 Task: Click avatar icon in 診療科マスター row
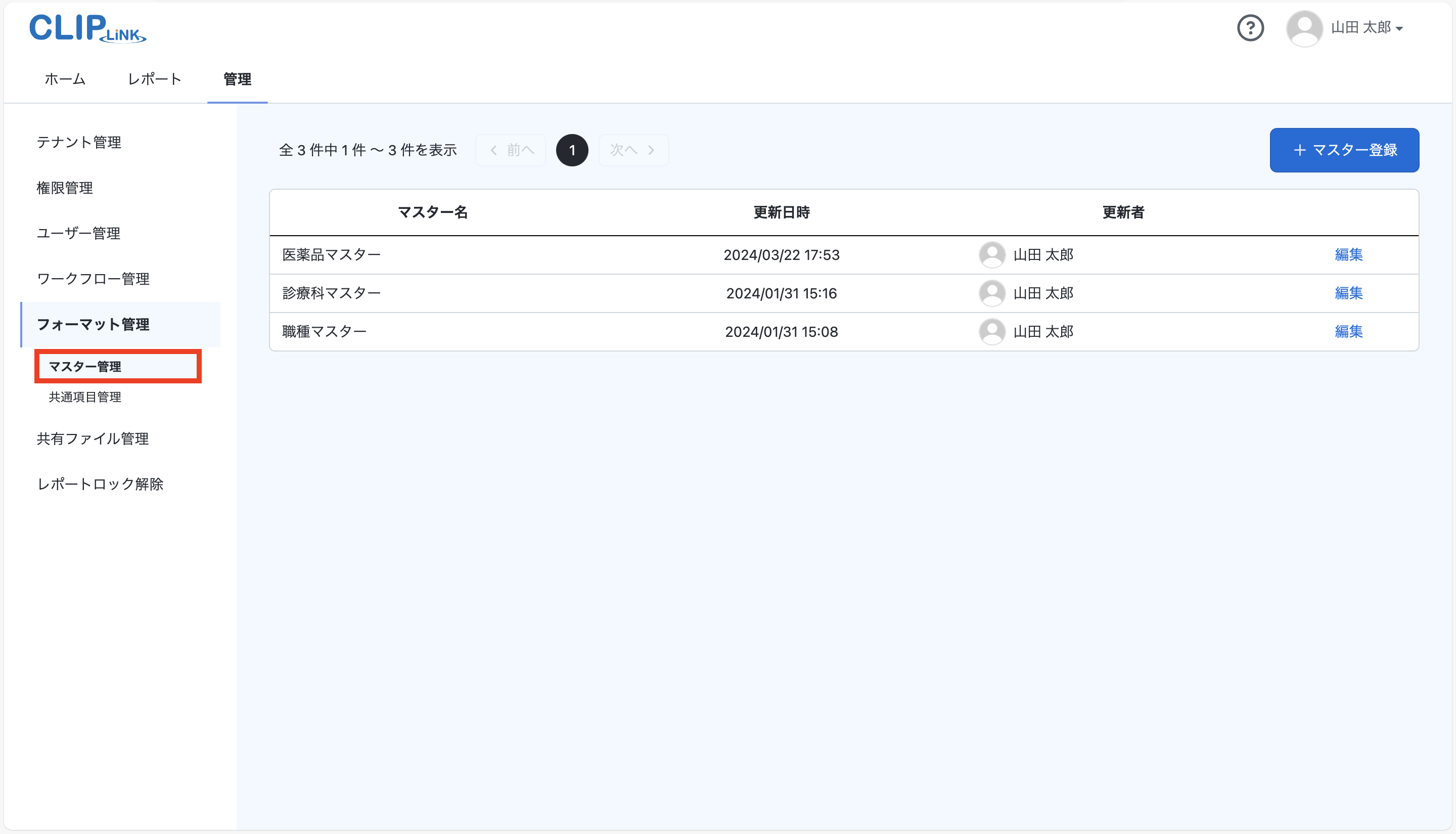coord(992,293)
